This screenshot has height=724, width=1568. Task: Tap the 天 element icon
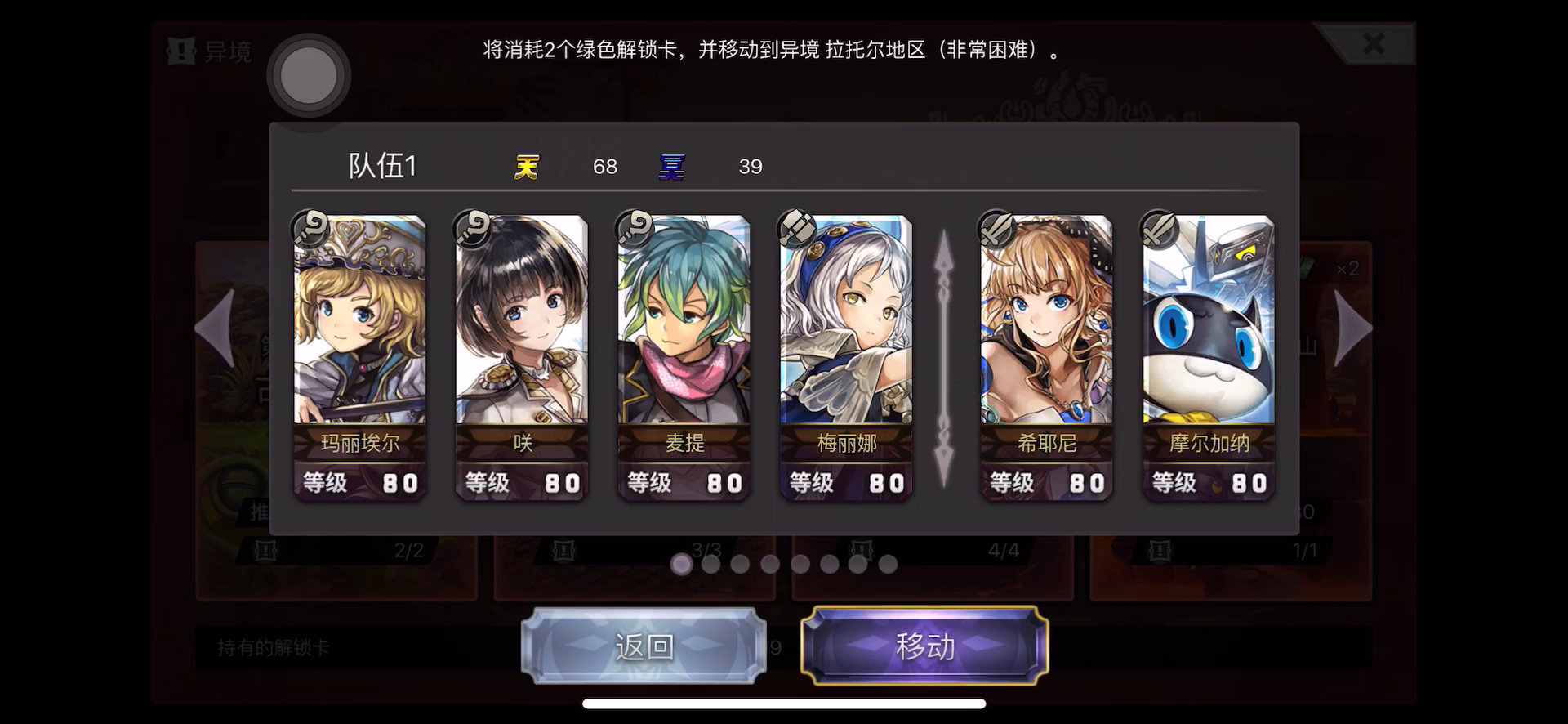527,167
